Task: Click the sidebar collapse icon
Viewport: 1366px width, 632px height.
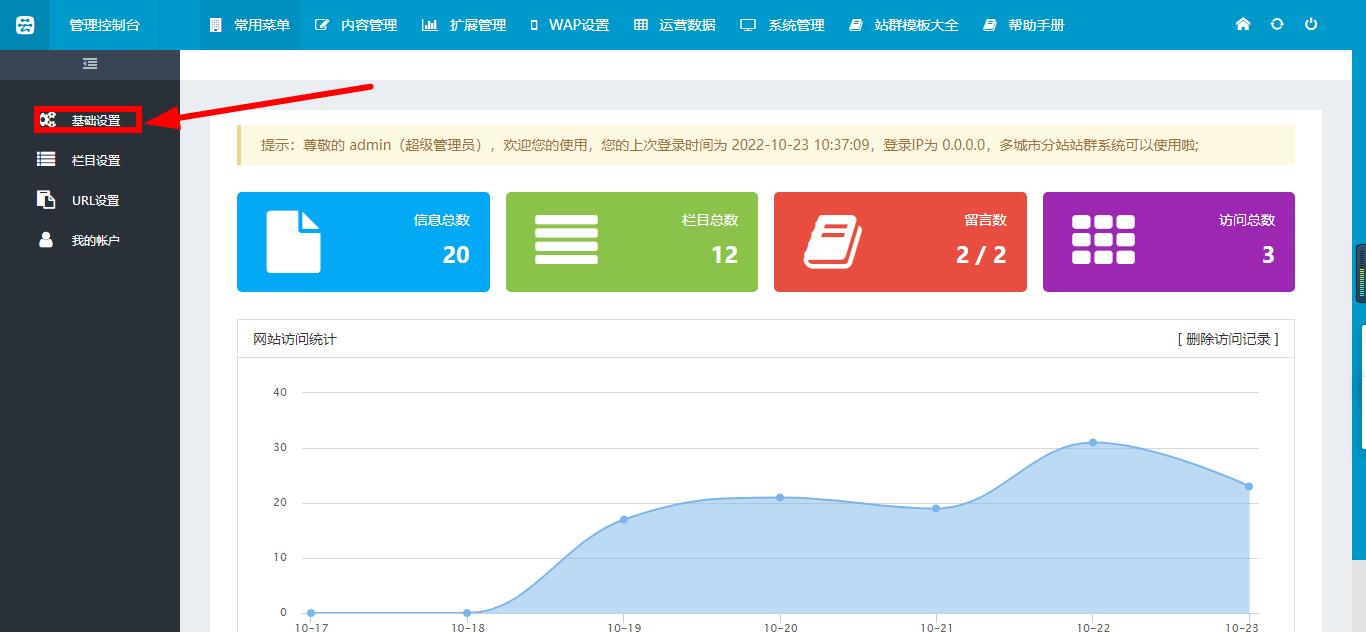Action: (x=90, y=64)
